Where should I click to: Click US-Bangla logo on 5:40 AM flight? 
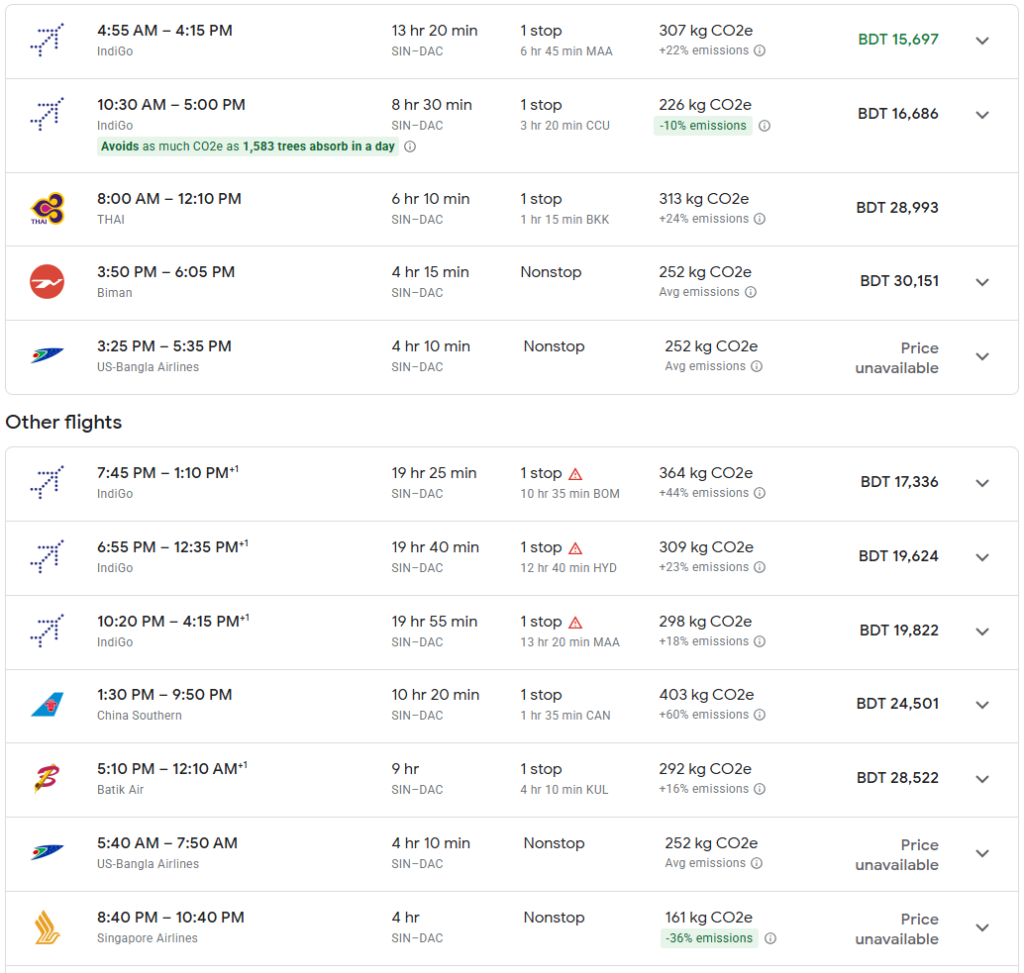click(47, 852)
